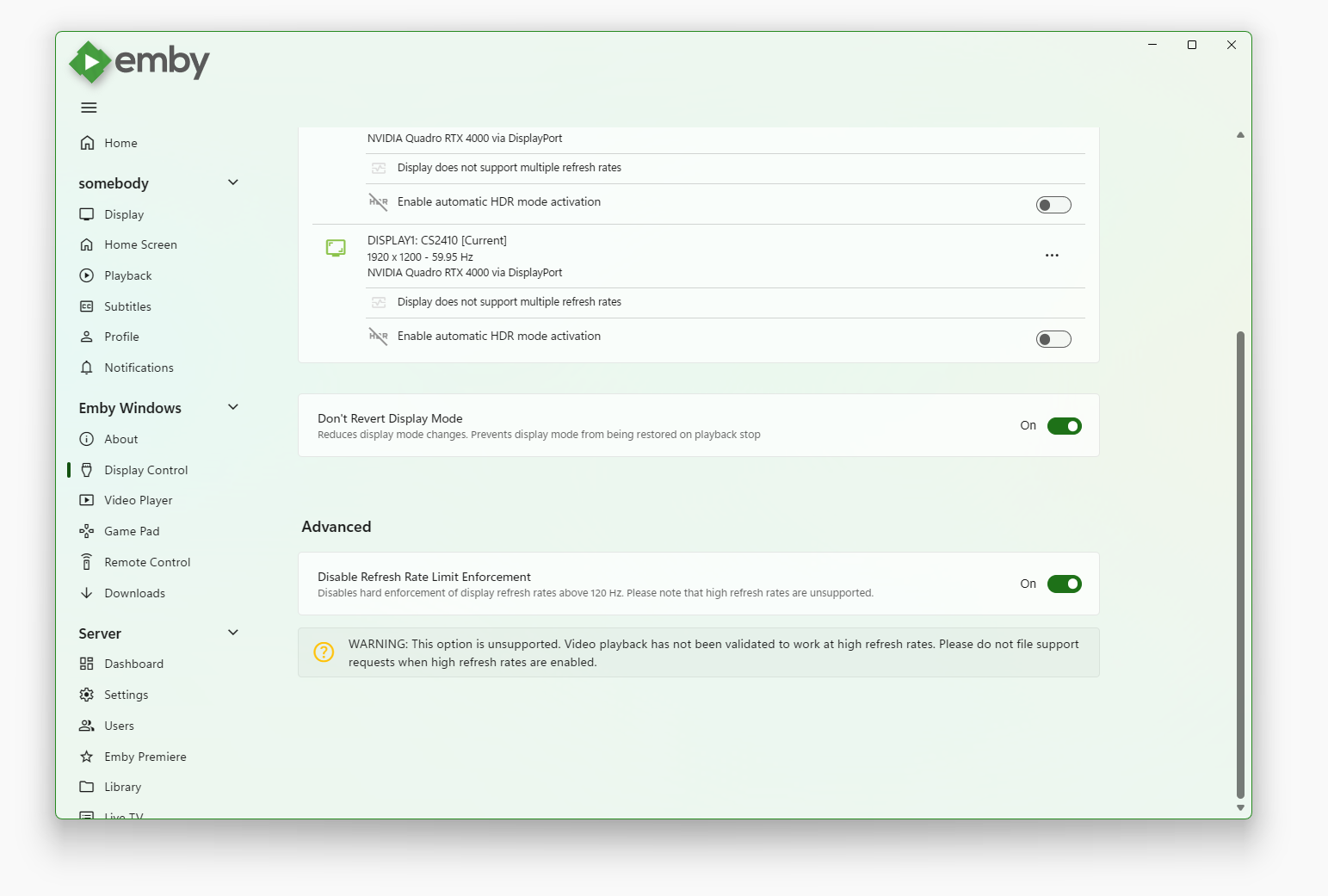Screen dimensions: 1328x896
Task: Navigate to Server Dashboard
Action: pos(133,664)
